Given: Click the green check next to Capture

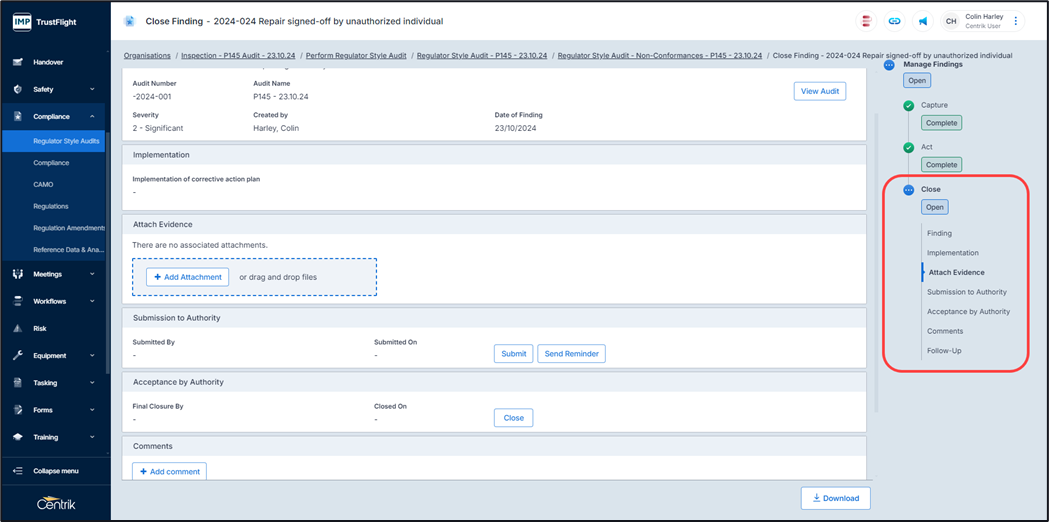Looking at the screenshot, I should 908,106.
